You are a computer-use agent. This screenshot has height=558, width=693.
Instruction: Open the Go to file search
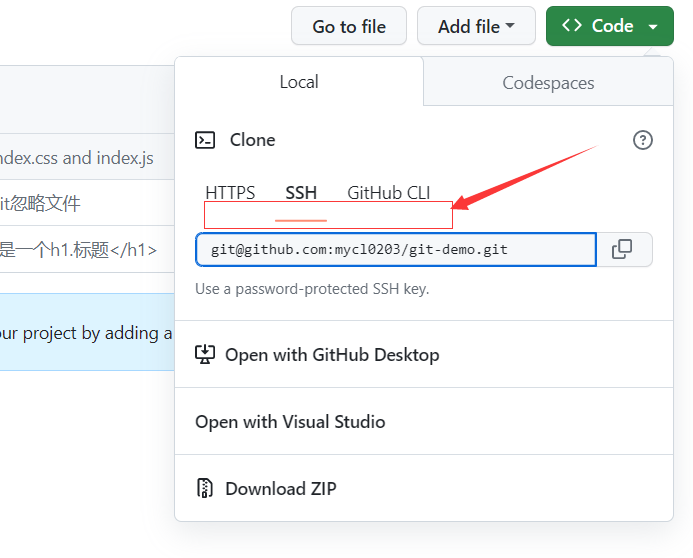coord(349,26)
